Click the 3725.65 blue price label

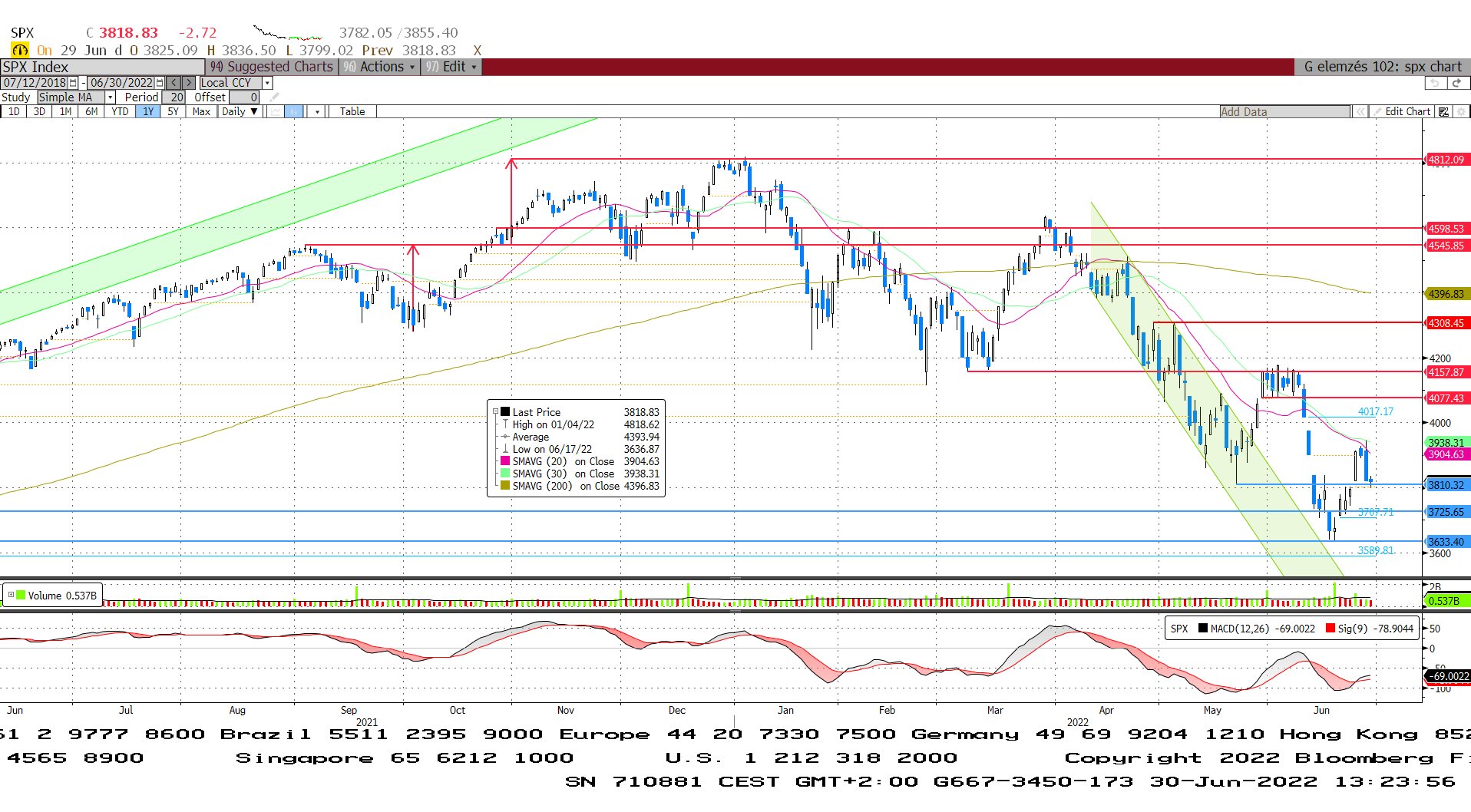1447,512
